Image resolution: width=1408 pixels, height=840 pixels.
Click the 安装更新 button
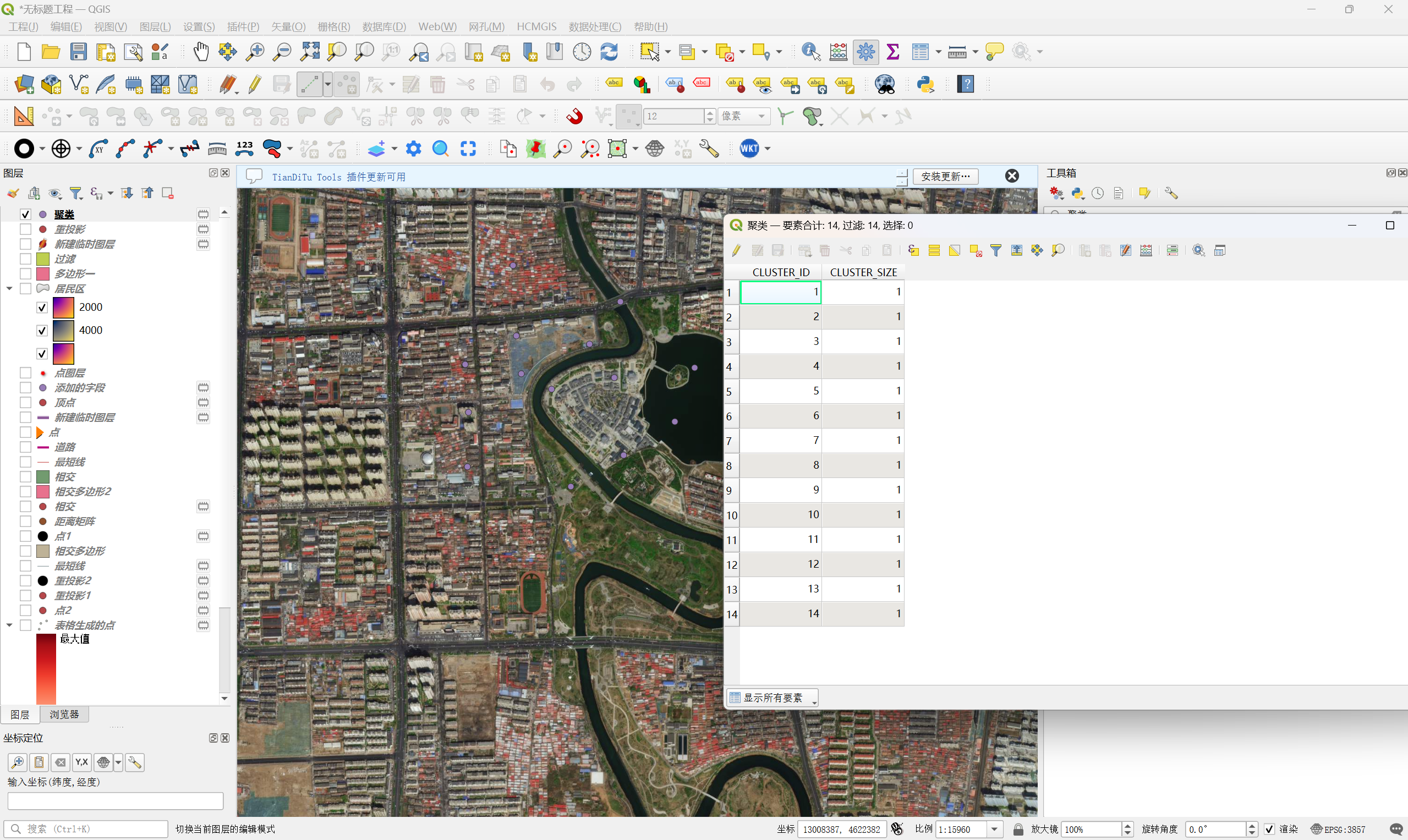coord(945,176)
